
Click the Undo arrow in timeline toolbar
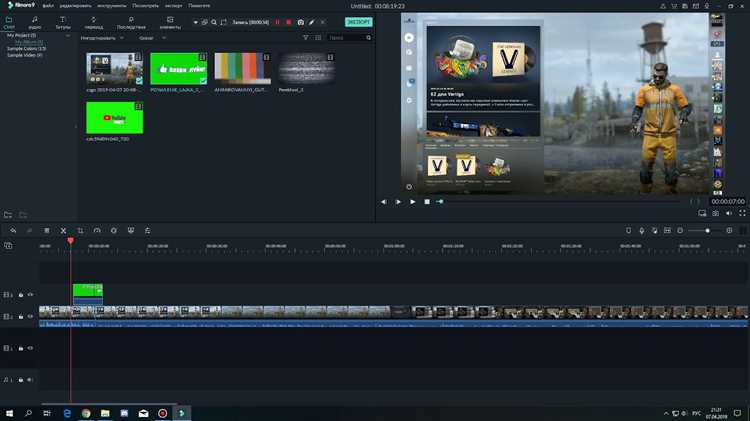point(13,230)
